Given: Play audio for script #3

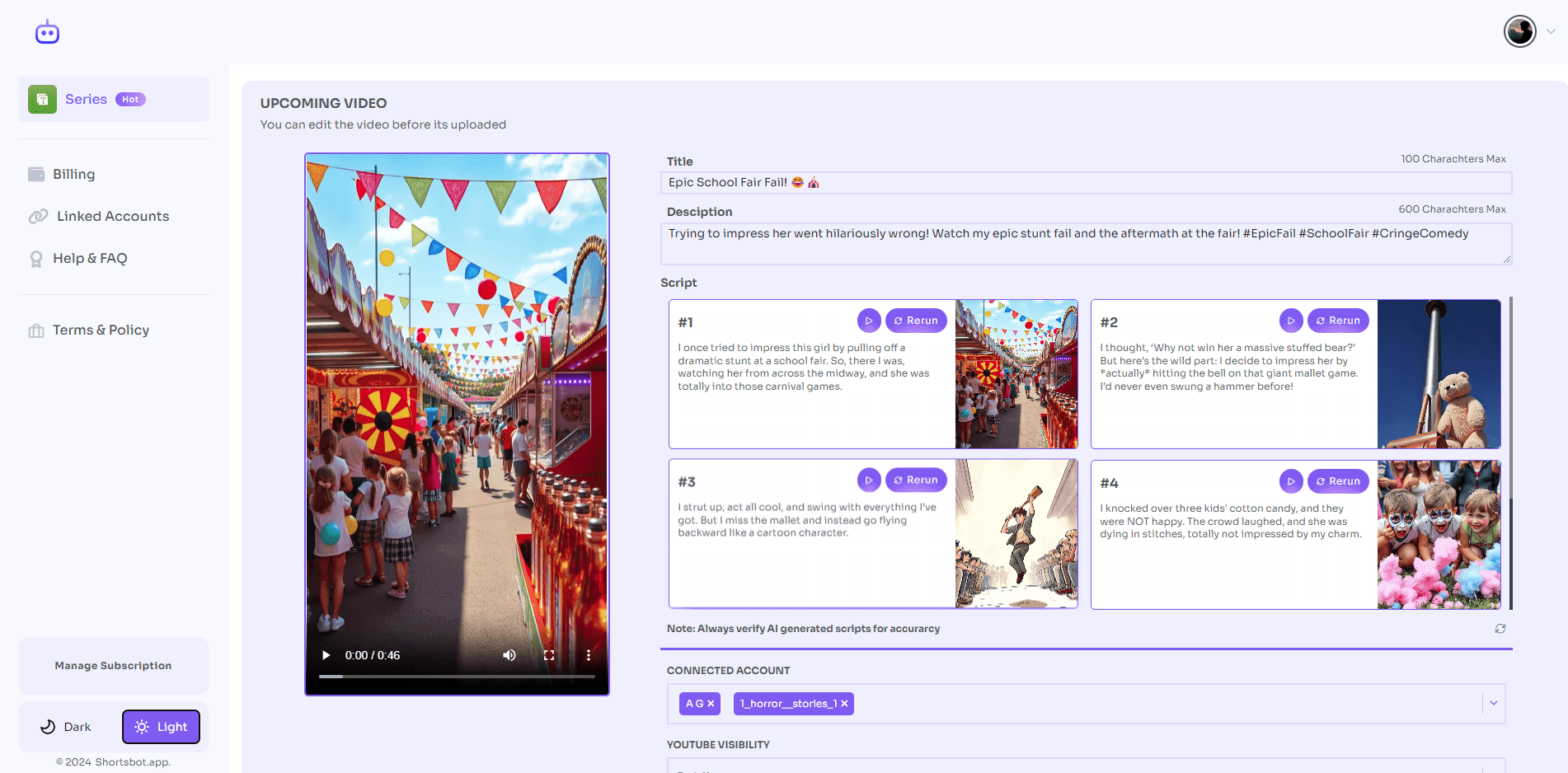Looking at the screenshot, I should tap(869, 480).
